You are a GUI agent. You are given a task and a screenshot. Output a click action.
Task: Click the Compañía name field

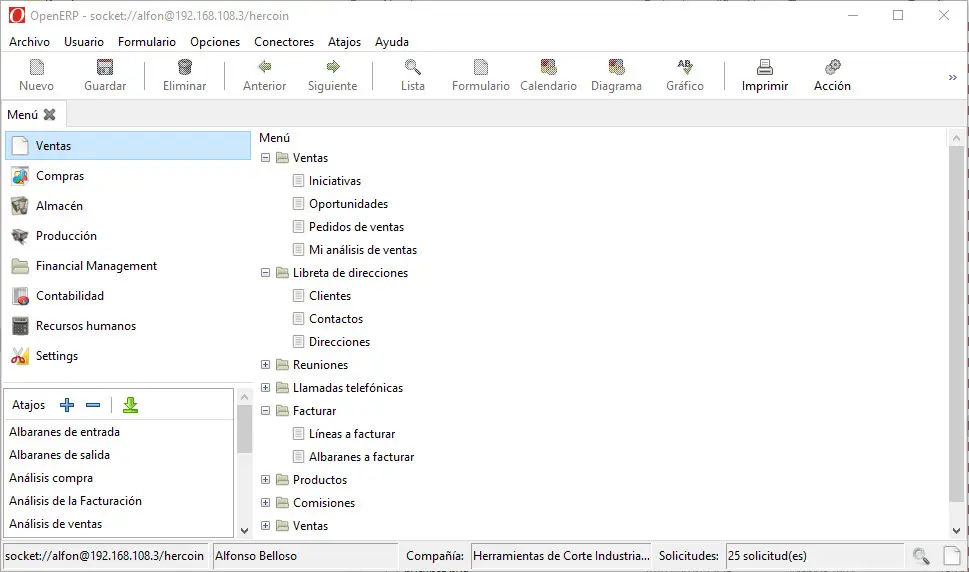coord(561,555)
